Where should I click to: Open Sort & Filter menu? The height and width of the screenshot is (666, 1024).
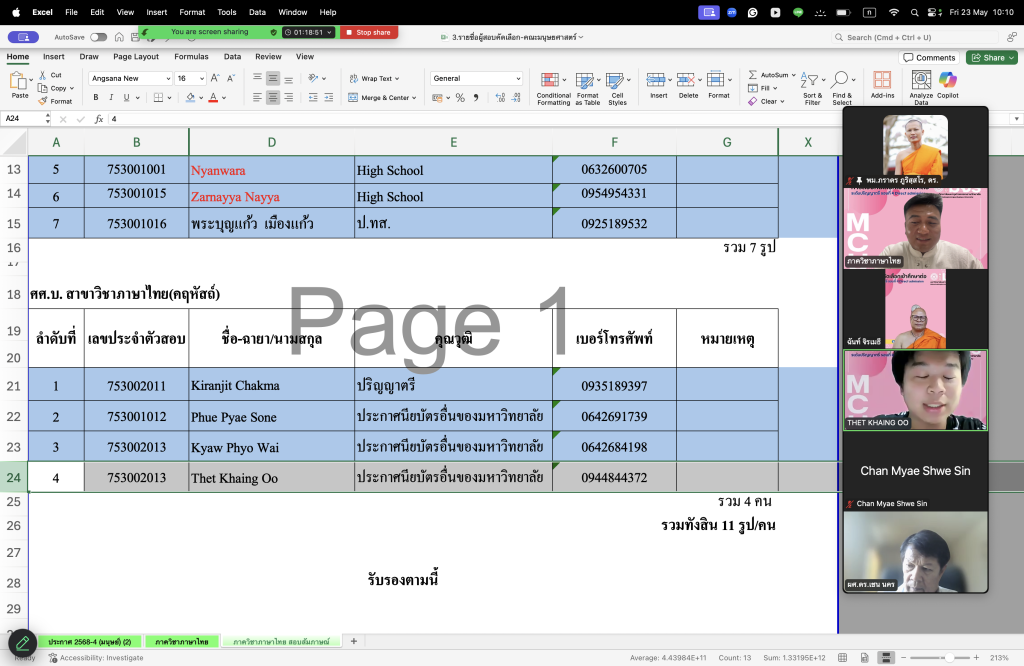click(812, 88)
